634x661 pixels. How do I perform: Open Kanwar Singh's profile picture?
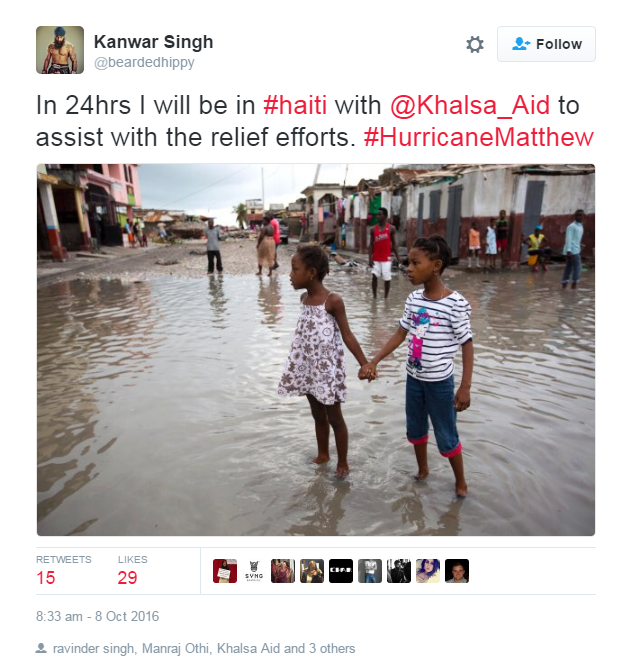60,50
